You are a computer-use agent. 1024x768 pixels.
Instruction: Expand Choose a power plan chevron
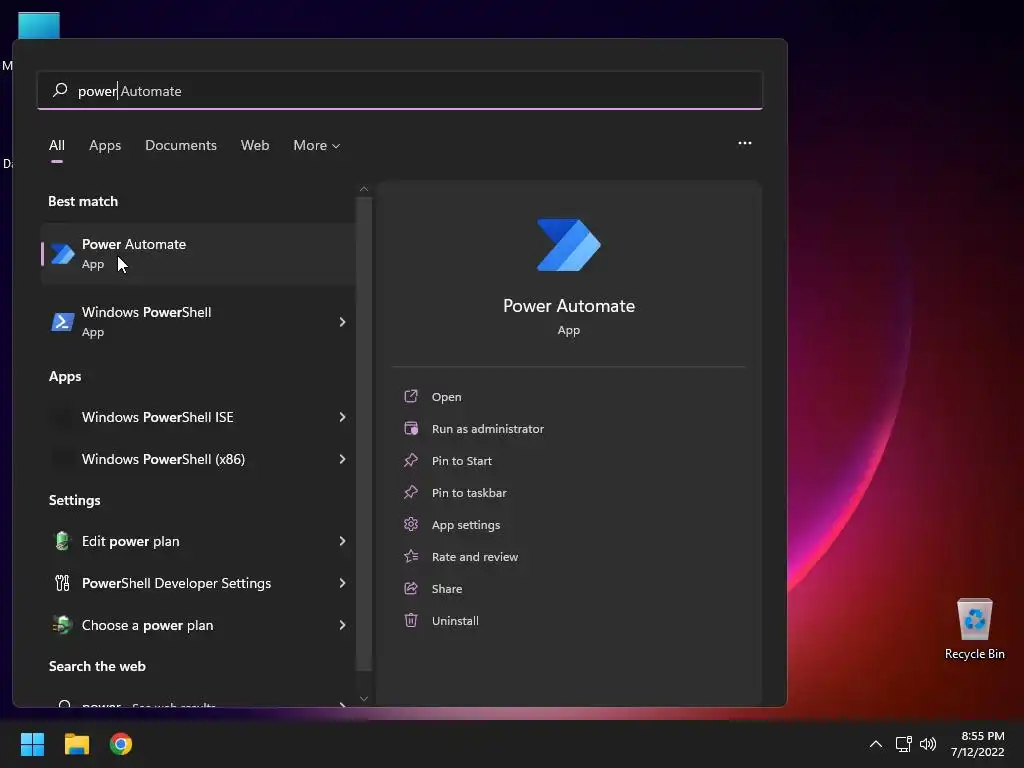pos(342,625)
